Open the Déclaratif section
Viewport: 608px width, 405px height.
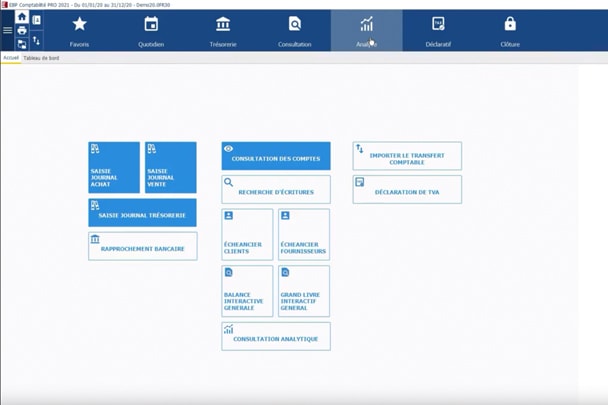[438, 30]
